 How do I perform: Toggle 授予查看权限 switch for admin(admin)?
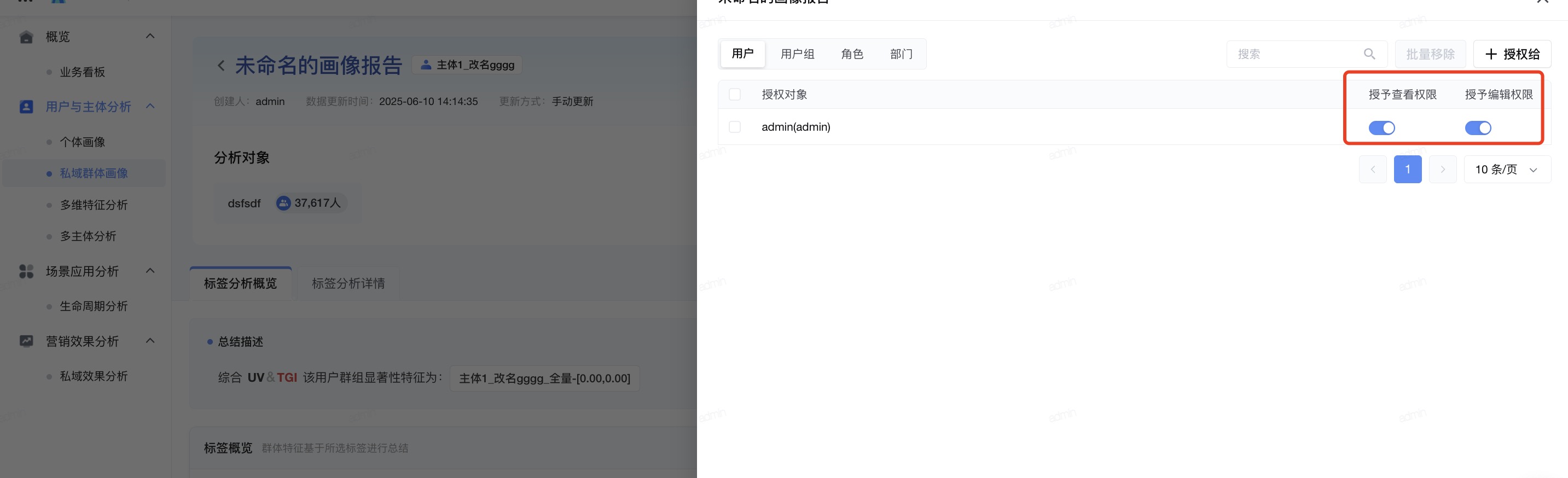pyautogui.click(x=1381, y=128)
